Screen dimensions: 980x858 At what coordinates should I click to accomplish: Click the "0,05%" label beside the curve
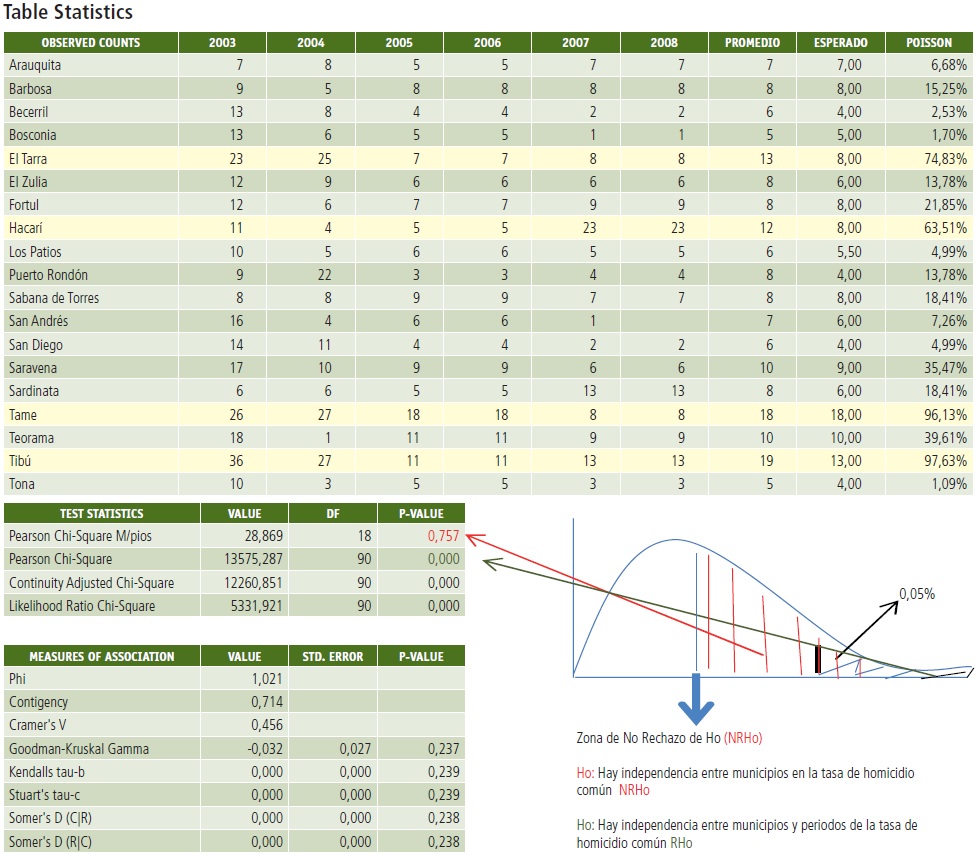point(916,593)
